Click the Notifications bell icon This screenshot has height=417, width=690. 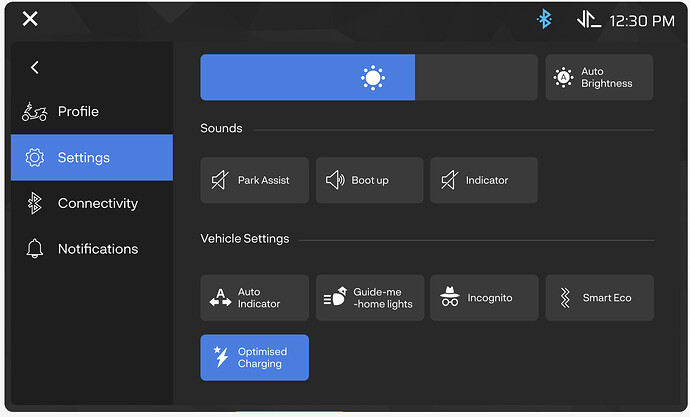pyautogui.click(x=34, y=249)
